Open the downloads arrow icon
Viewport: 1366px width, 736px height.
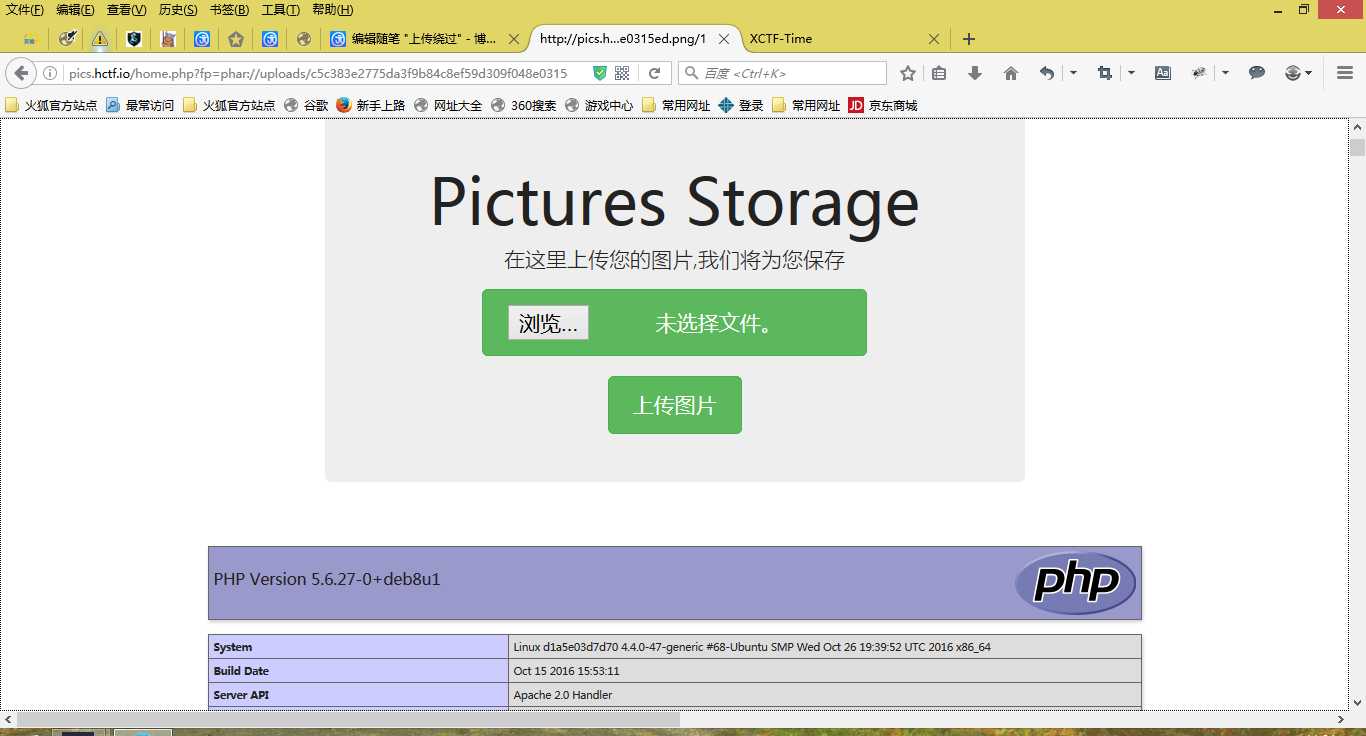[x=975, y=73]
